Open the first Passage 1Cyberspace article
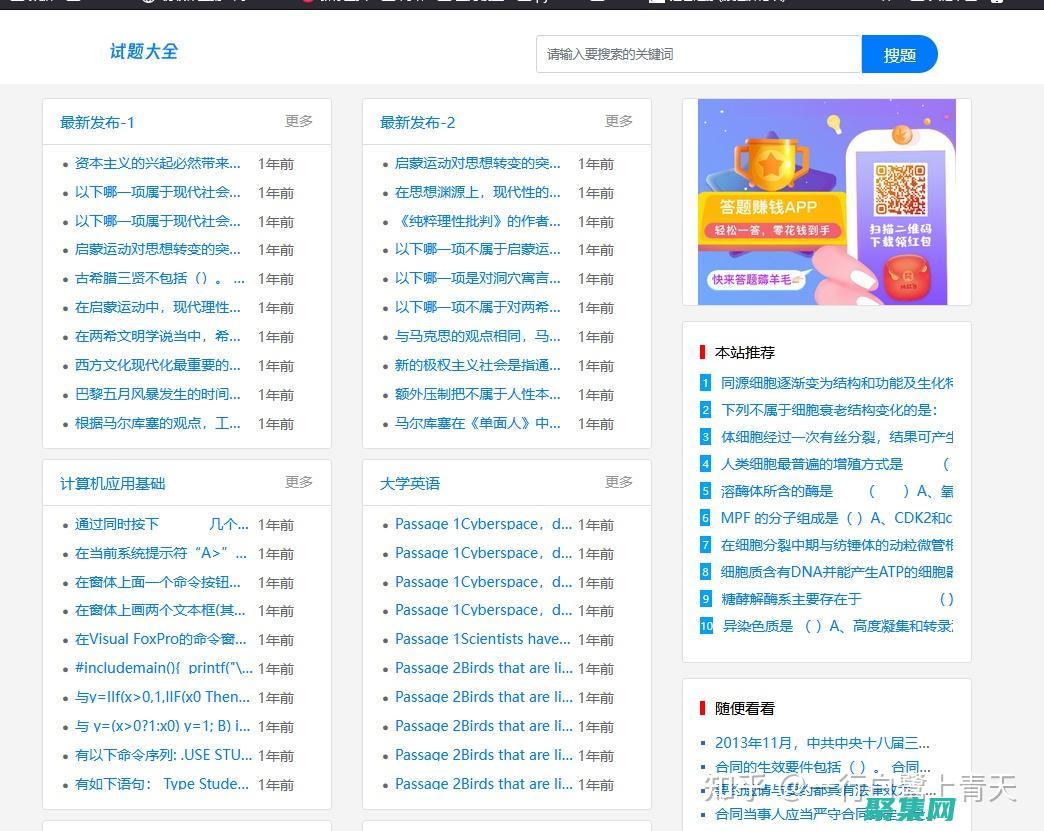This screenshot has height=831, width=1044. (481, 524)
